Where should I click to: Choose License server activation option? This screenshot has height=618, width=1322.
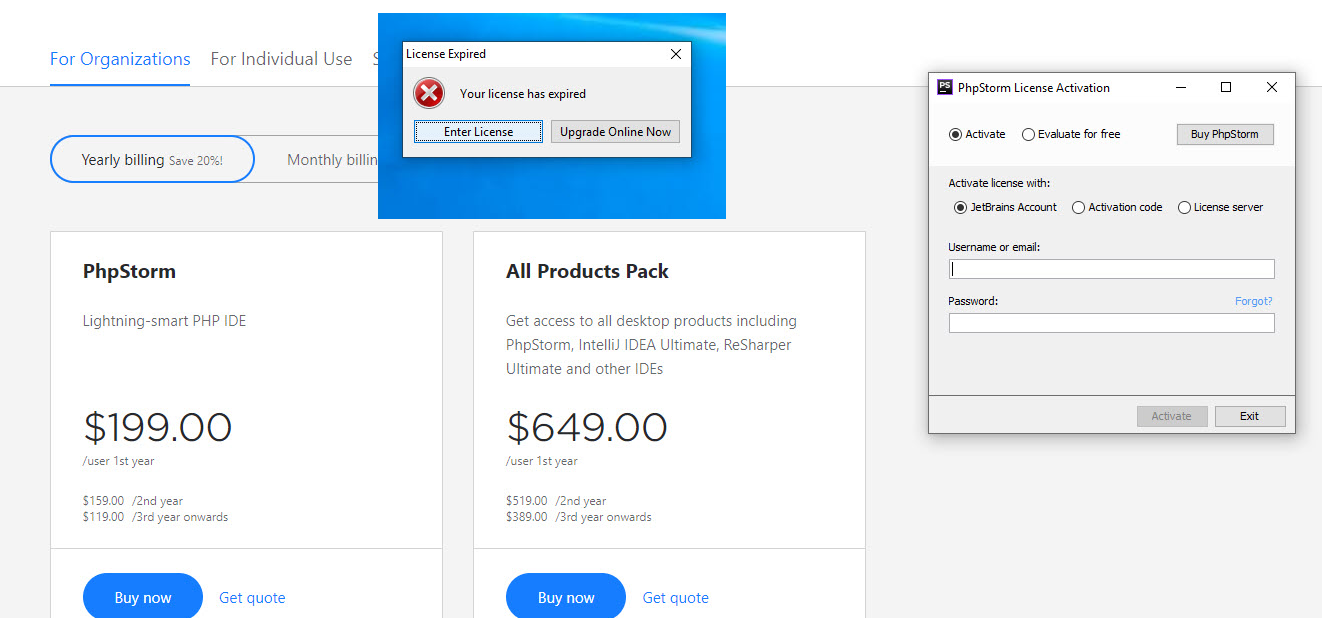point(1184,207)
